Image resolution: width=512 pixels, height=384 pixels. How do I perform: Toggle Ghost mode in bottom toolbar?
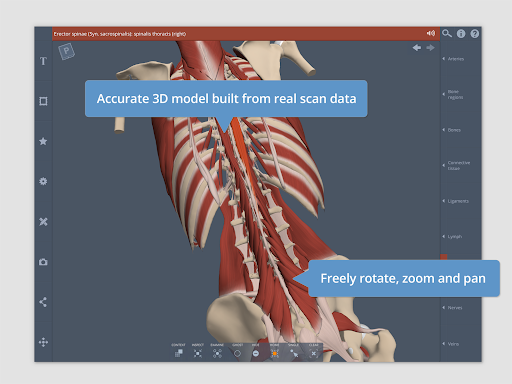[237, 351]
